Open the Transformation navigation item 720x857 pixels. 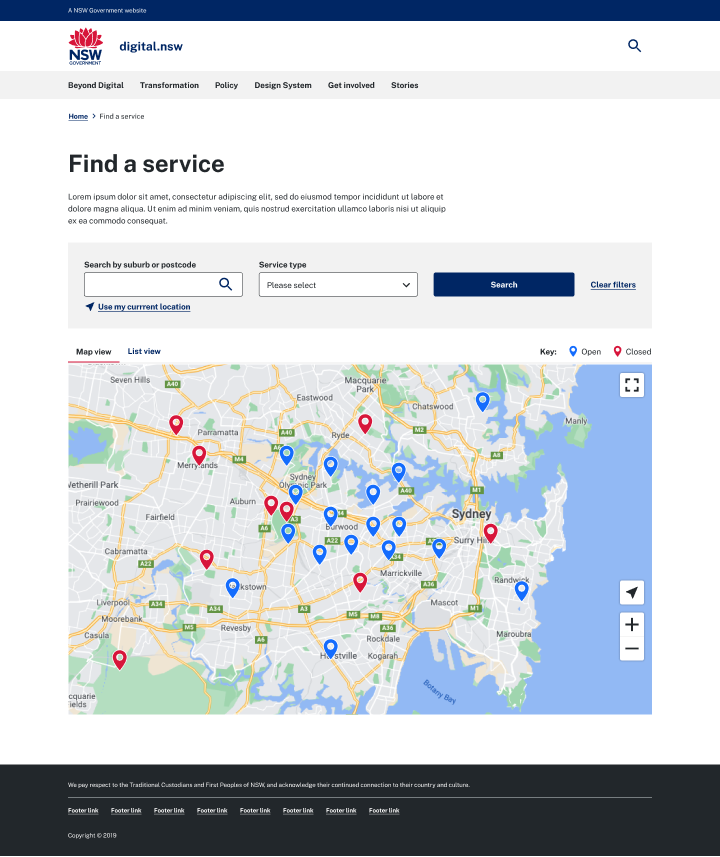pyautogui.click(x=169, y=85)
